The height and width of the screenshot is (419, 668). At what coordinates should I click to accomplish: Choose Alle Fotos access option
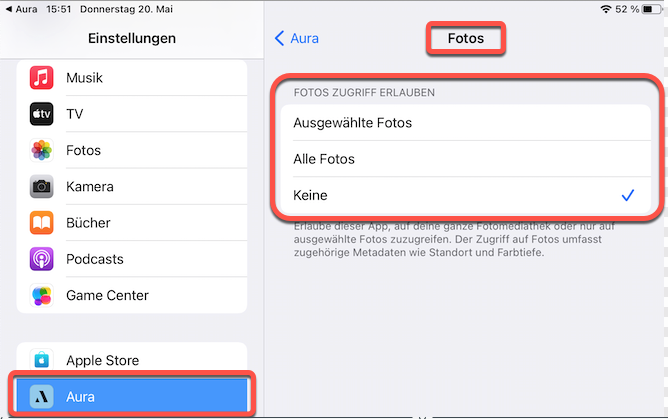click(x=465, y=159)
